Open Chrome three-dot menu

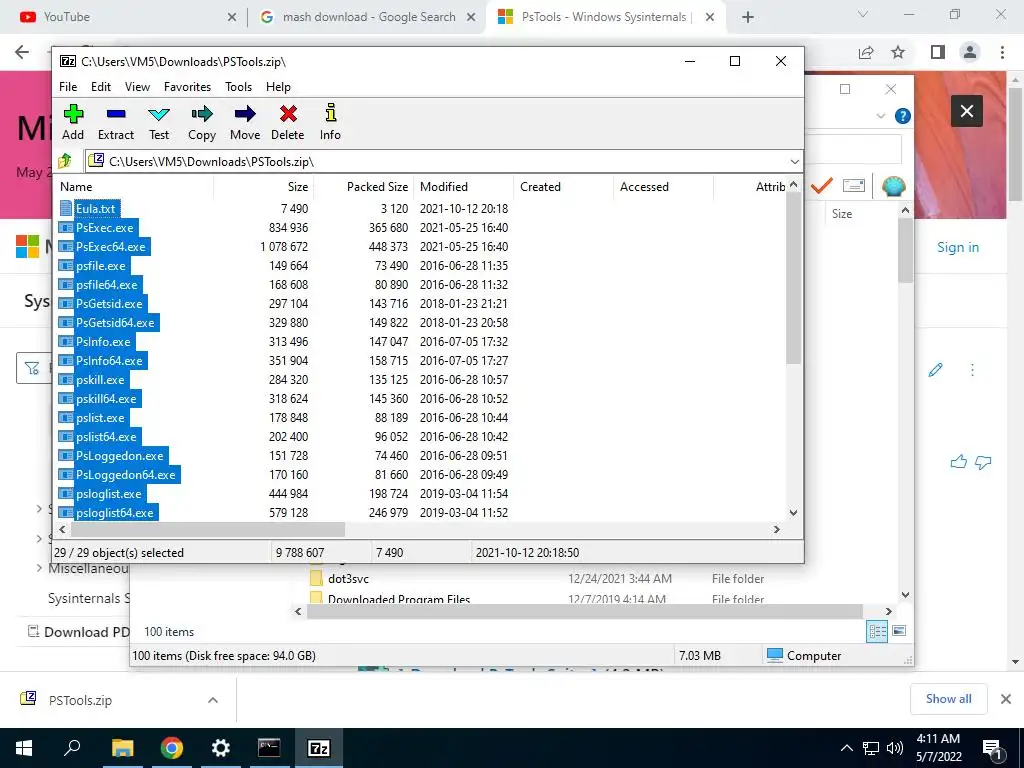pyautogui.click(x=1002, y=52)
